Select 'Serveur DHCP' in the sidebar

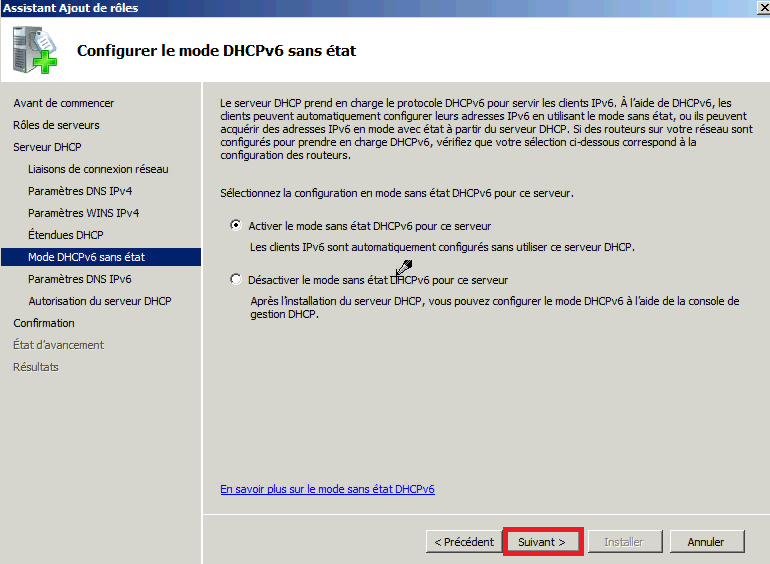47,147
